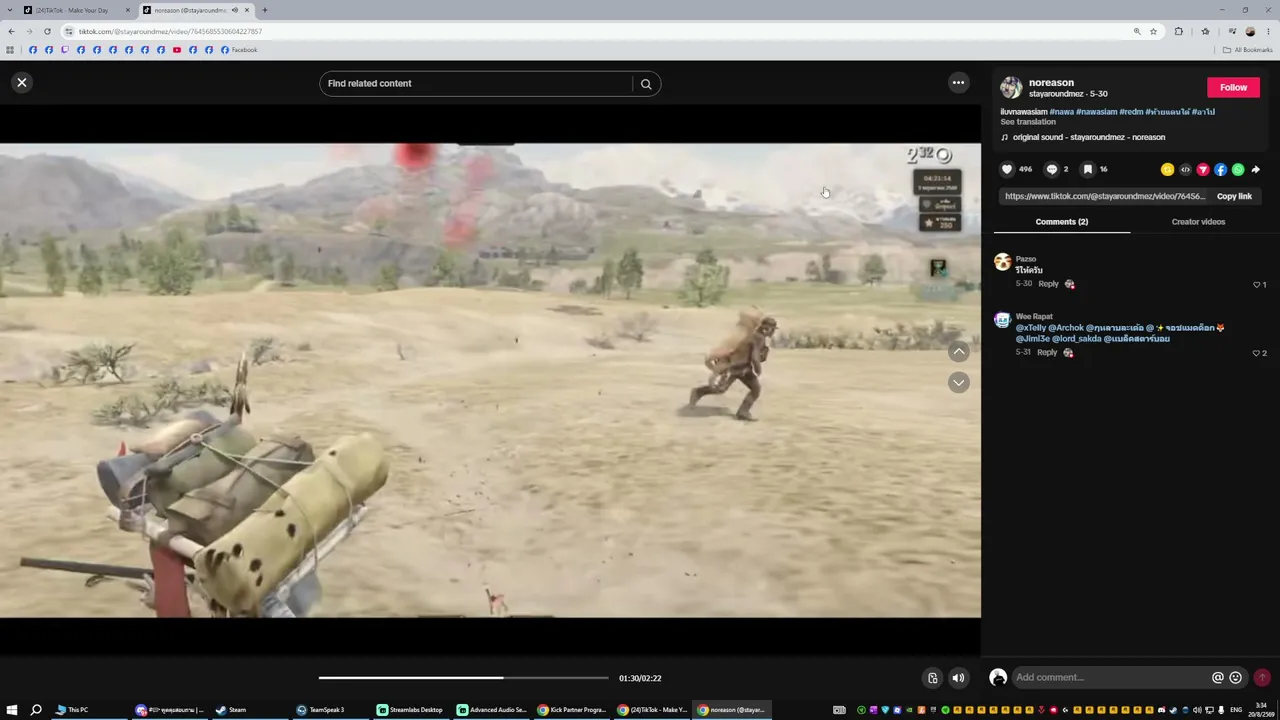Like Pazso's comment
1280x720 pixels.
(1257, 285)
